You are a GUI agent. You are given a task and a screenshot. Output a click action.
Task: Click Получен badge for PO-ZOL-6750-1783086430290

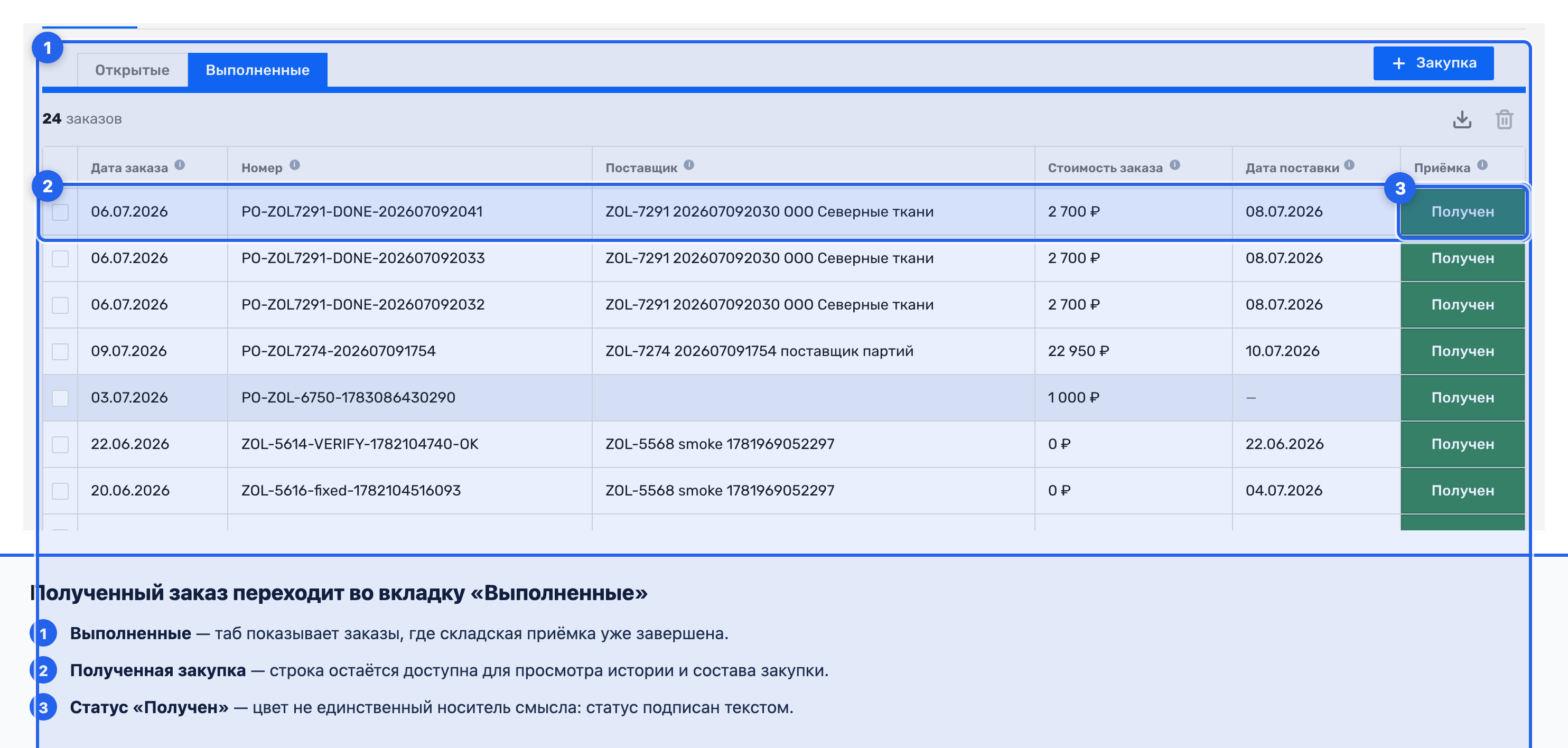(x=1462, y=397)
